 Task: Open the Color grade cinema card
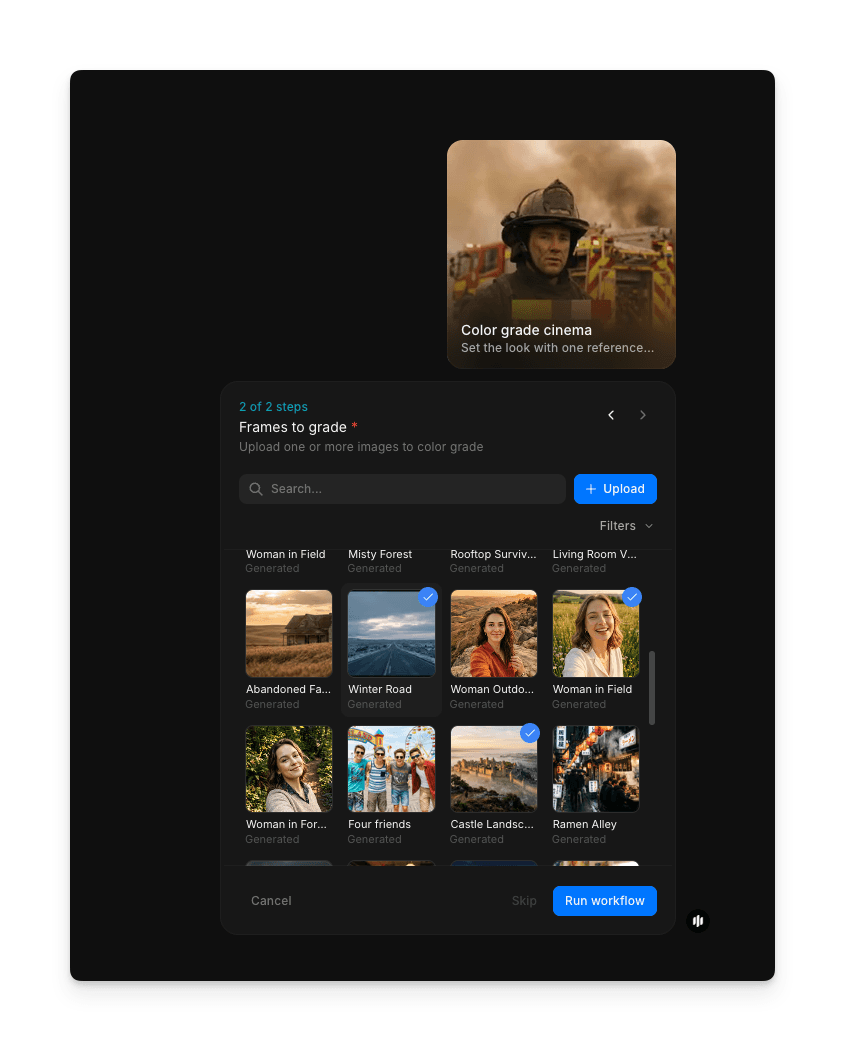(x=561, y=254)
